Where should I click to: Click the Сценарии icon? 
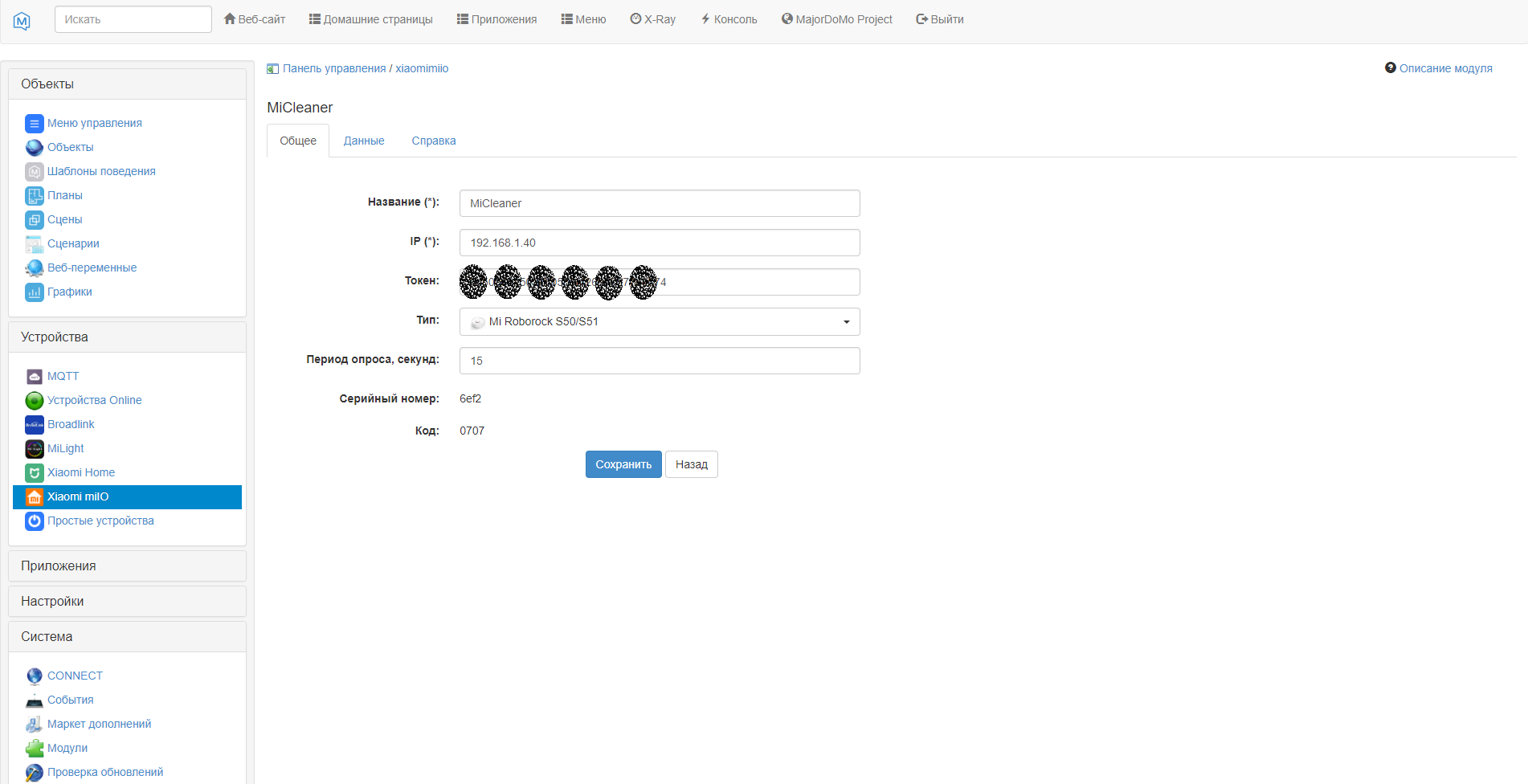pyautogui.click(x=34, y=244)
